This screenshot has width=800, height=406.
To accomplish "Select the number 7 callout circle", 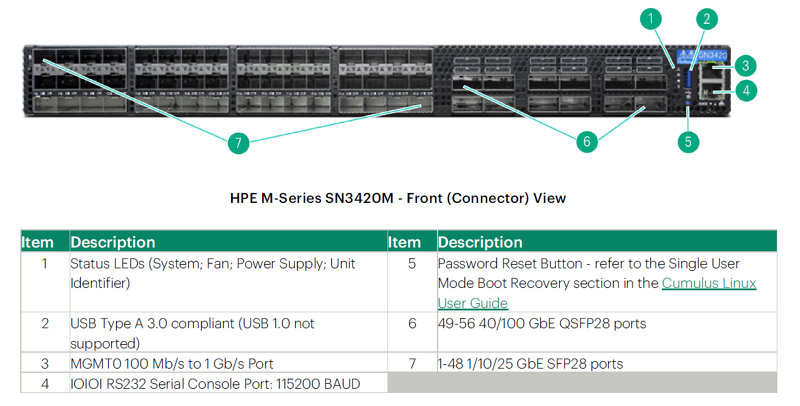I will pos(238,142).
